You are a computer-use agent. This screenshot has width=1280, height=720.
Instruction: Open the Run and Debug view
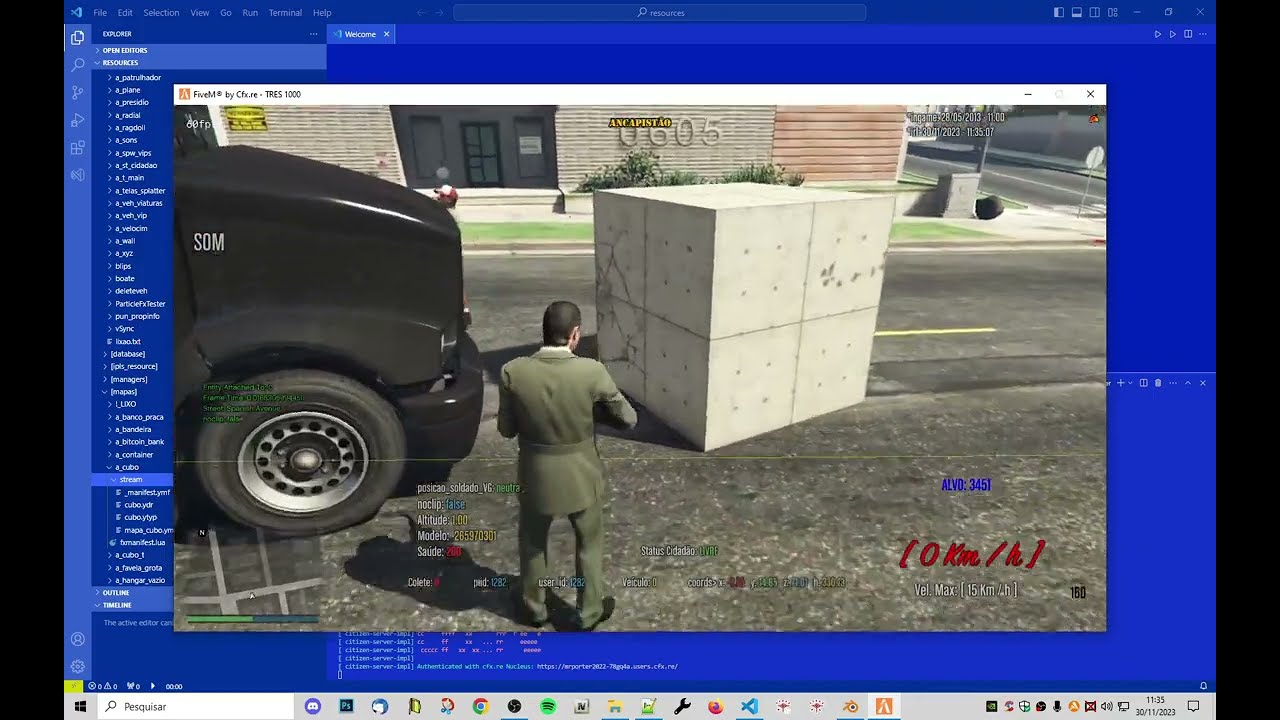[x=78, y=120]
